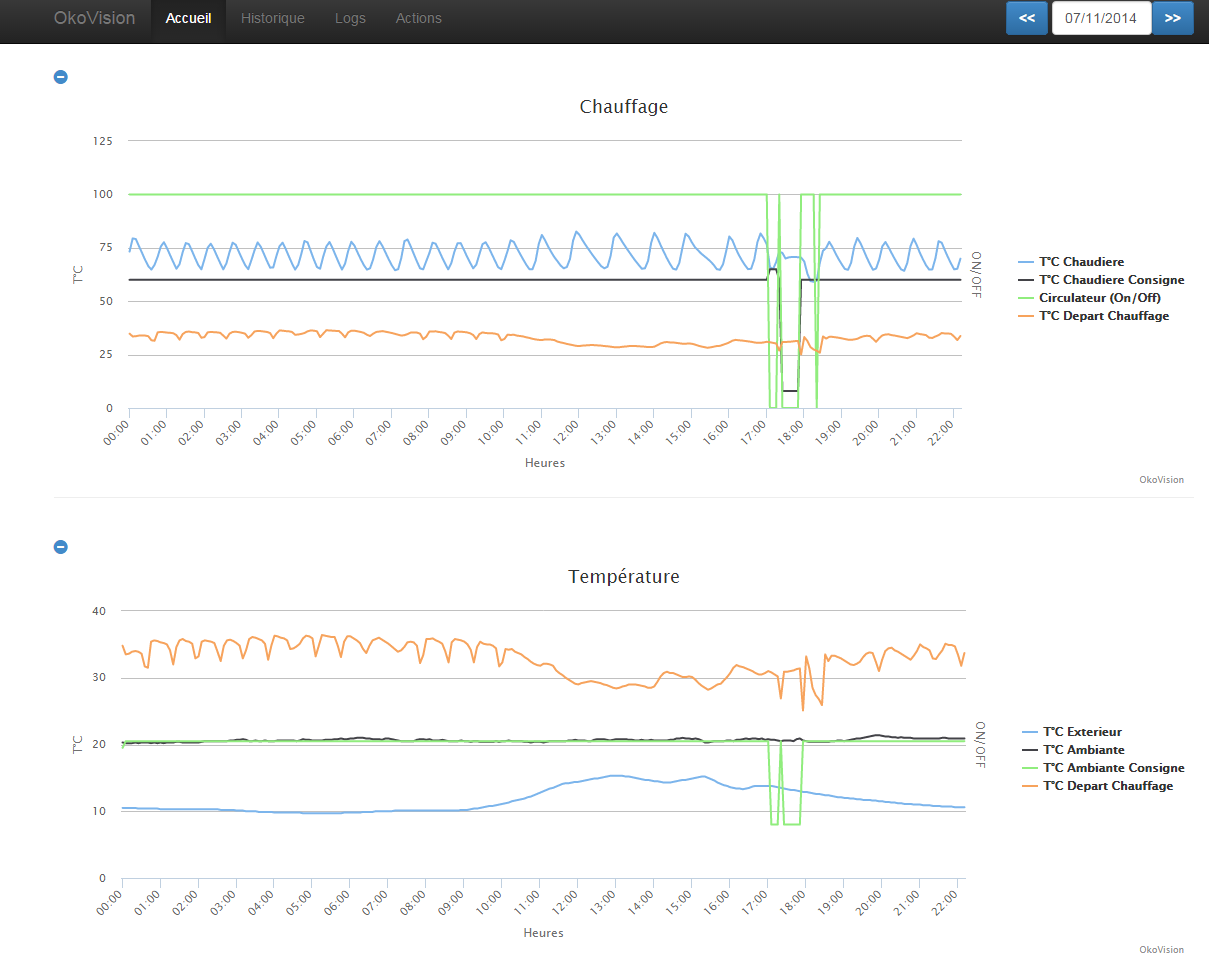
Task: Select the Accueil tab
Action: [188, 18]
